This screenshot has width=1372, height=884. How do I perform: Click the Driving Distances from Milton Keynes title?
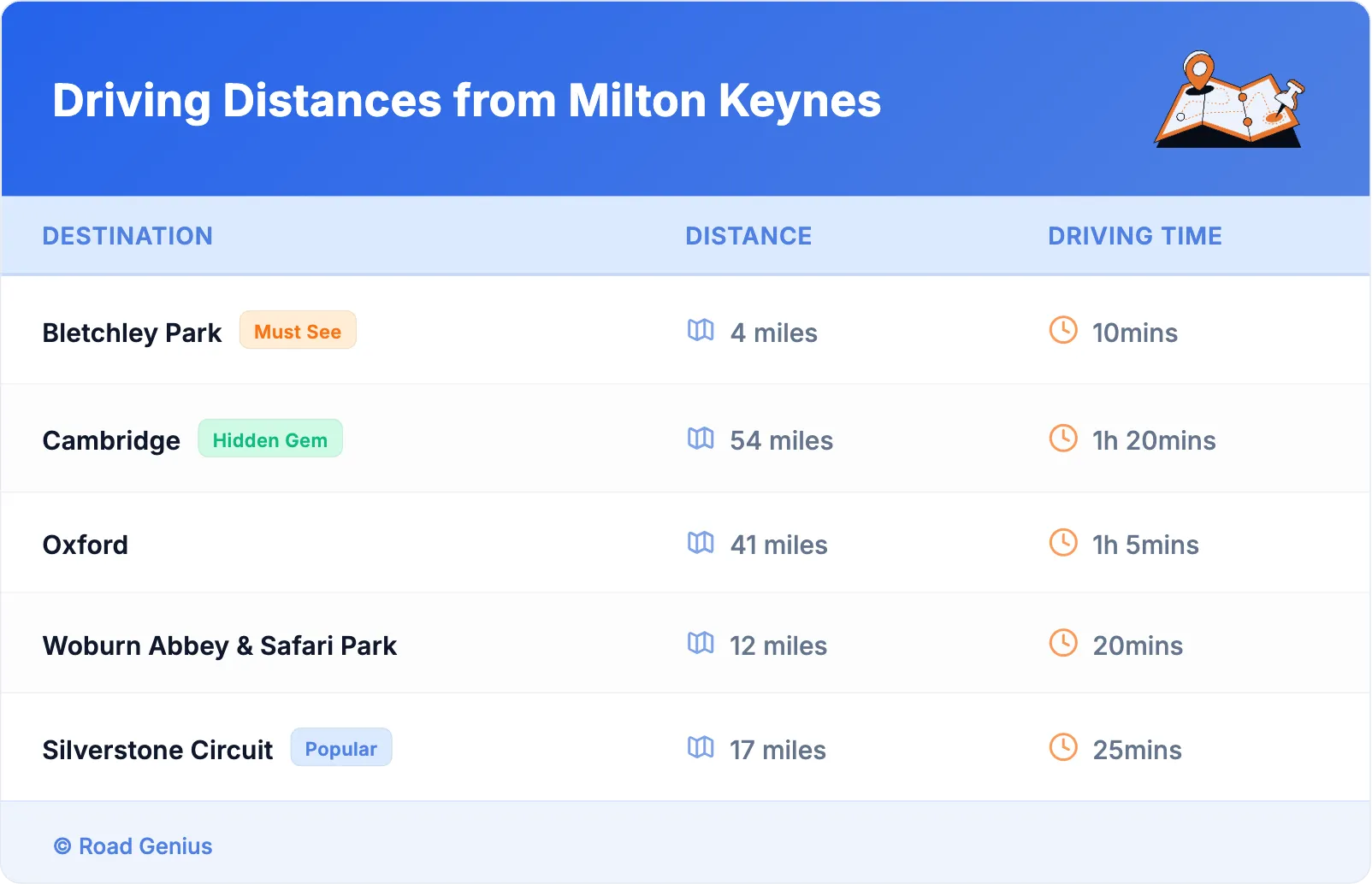pos(467,101)
